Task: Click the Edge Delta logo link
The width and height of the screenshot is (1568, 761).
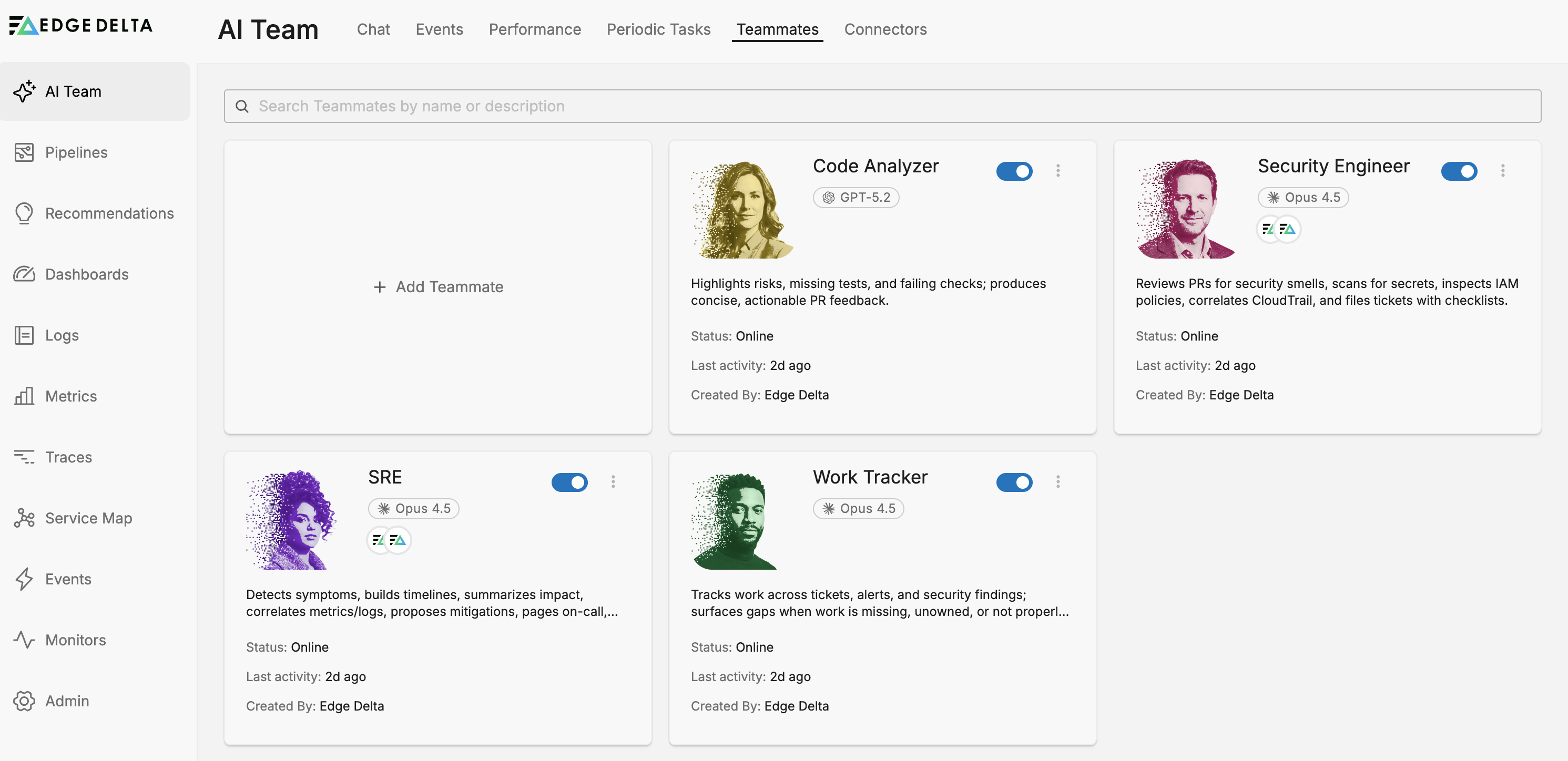Action: (x=81, y=25)
